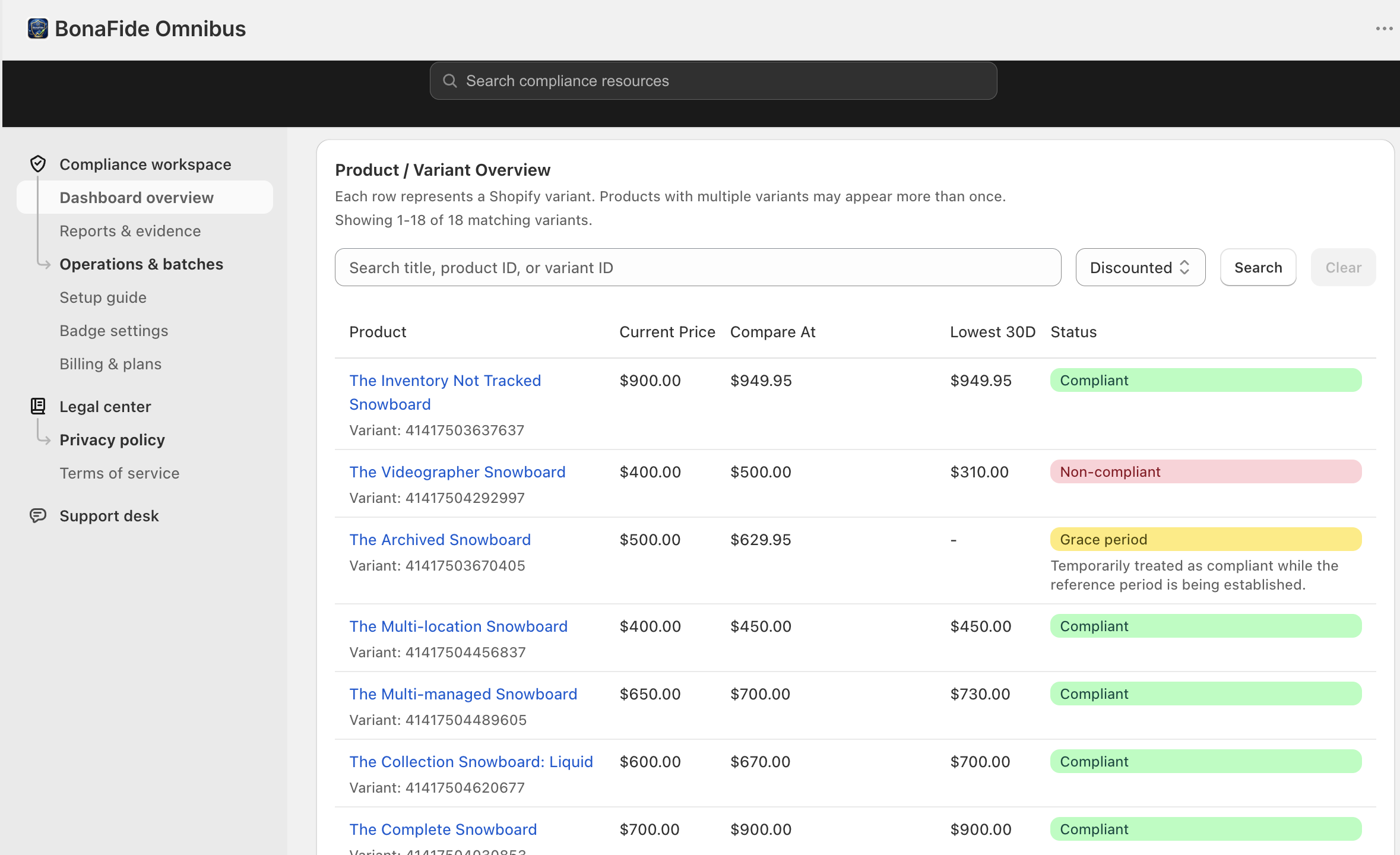Click the Clear button
The image size is (1400, 855).
click(x=1343, y=267)
